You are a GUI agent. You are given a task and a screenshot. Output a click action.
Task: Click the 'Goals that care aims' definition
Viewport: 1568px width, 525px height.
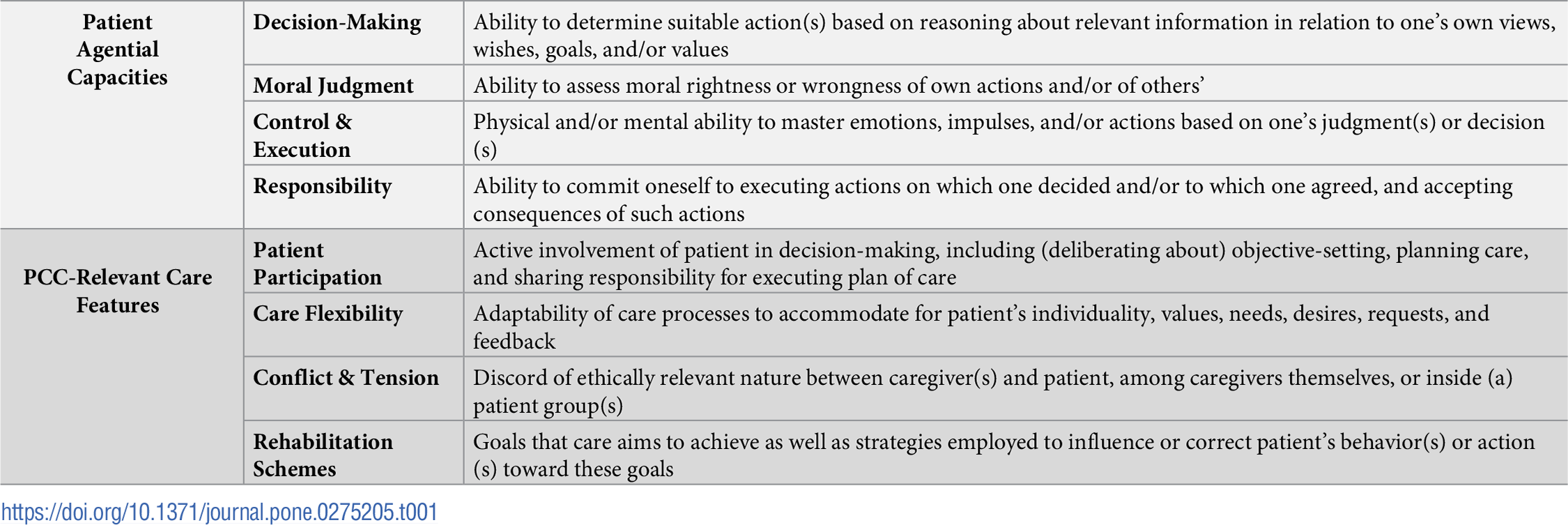click(x=1004, y=442)
